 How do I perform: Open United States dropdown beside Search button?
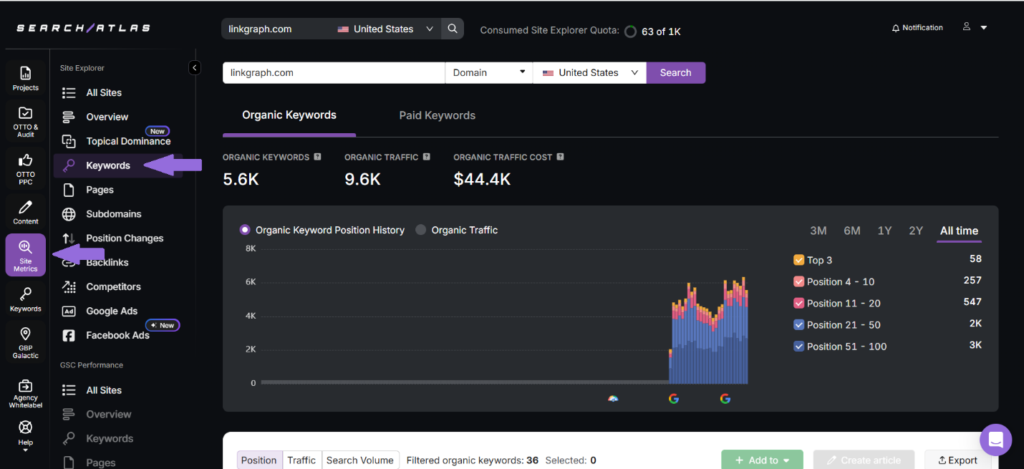point(590,73)
